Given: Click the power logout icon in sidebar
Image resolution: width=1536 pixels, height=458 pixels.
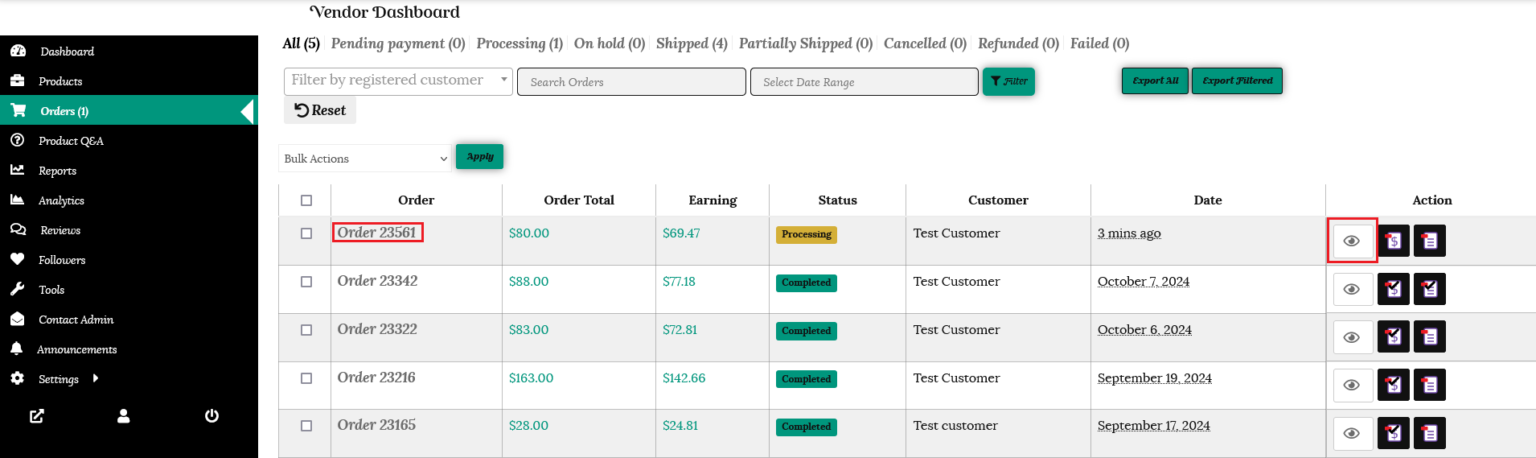Looking at the screenshot, I should [x=212, y=416].
